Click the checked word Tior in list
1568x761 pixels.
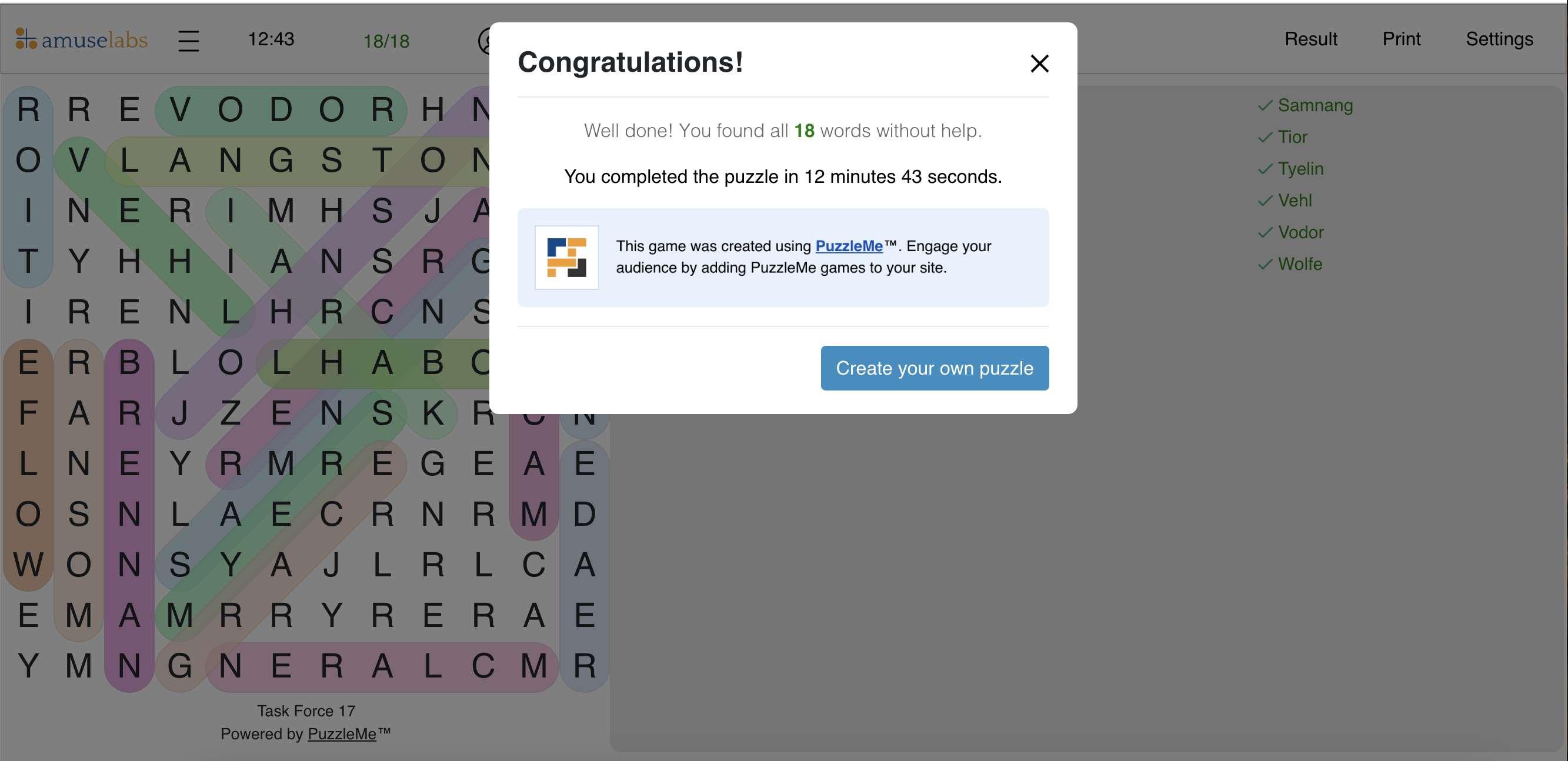(x=1292, y=137)
